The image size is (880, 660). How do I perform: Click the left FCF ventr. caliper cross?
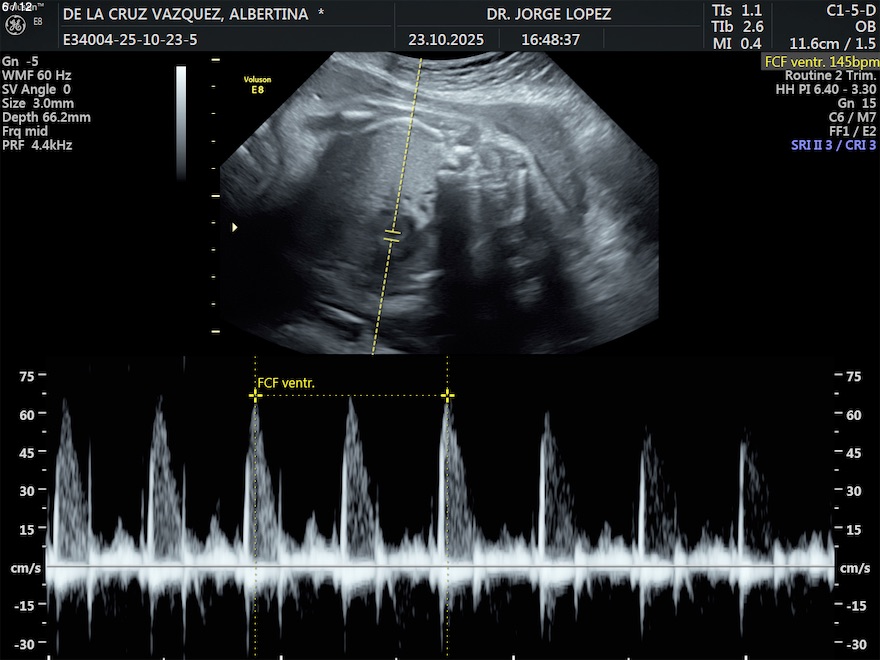tap(255, 396)
